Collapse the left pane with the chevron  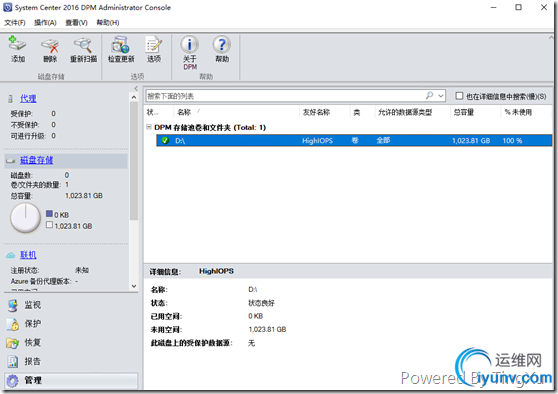[136, 88]
